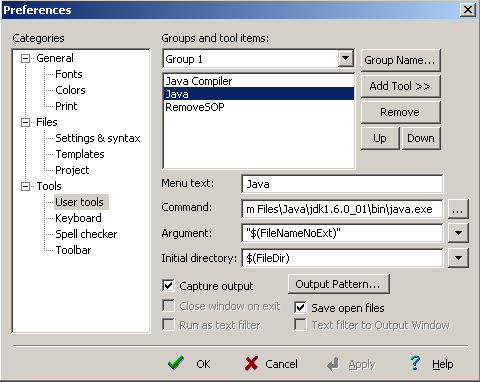The image size is (480, 382).
Task: Select Keyboard in the Categories tree
Action: tap(78, 218)
